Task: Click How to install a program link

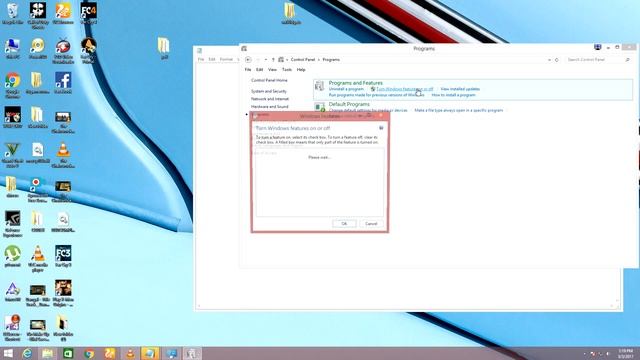Action: 453,95
